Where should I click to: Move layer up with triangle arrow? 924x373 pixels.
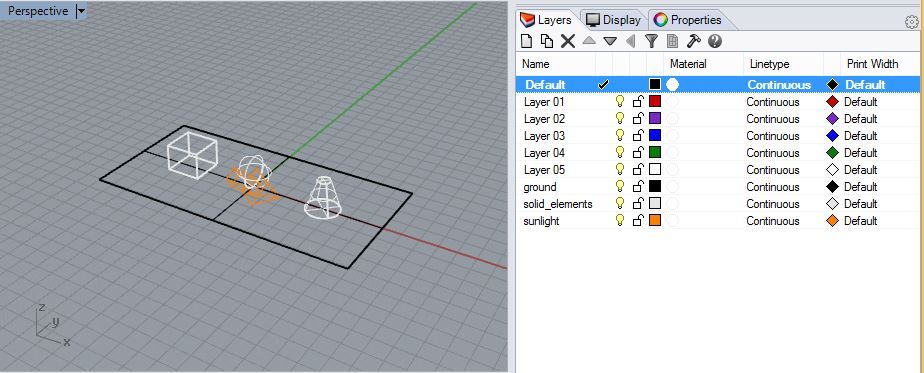pos(589,41)
